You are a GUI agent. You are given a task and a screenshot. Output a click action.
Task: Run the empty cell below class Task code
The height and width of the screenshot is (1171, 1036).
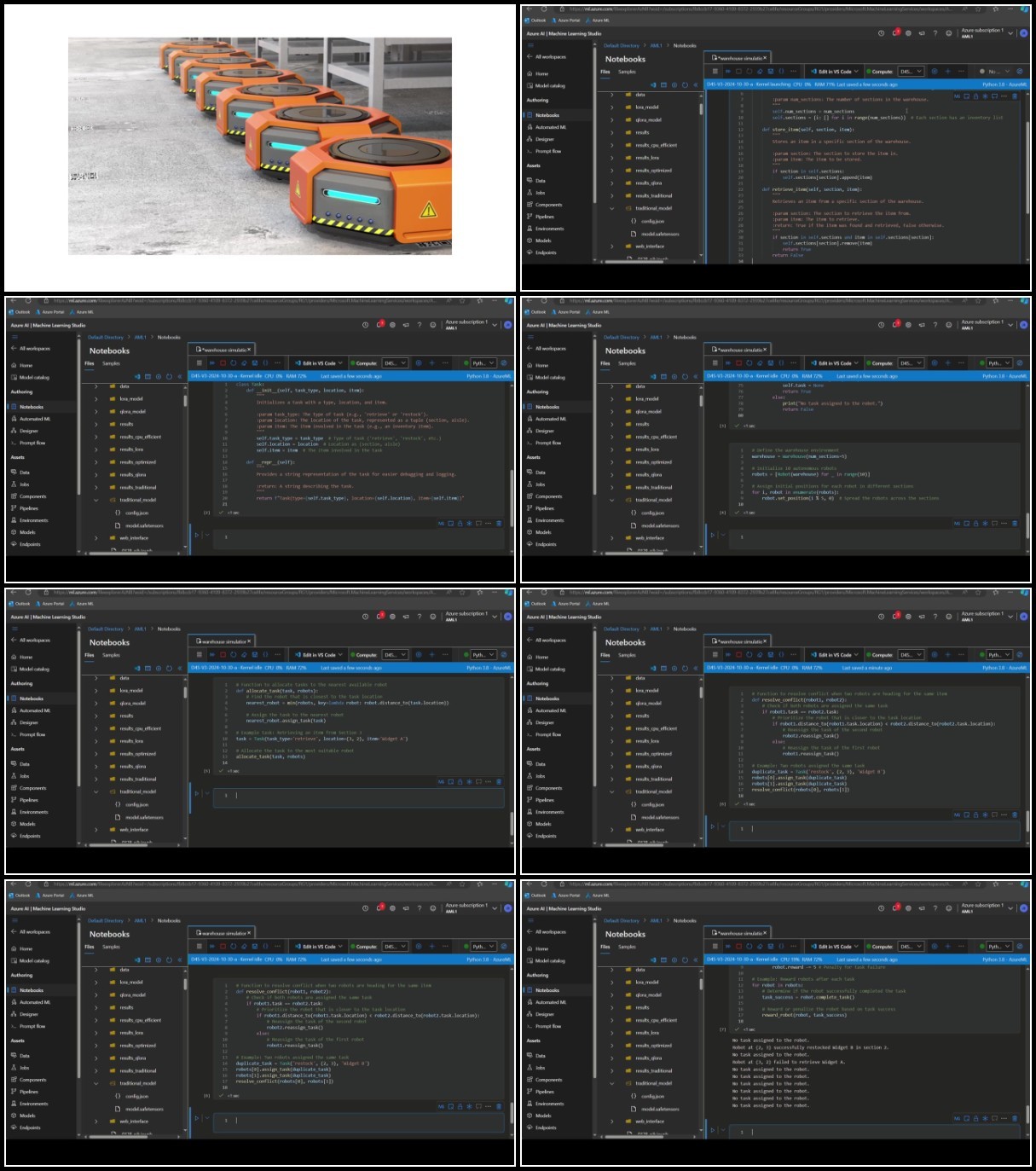(x=196, y=536)
